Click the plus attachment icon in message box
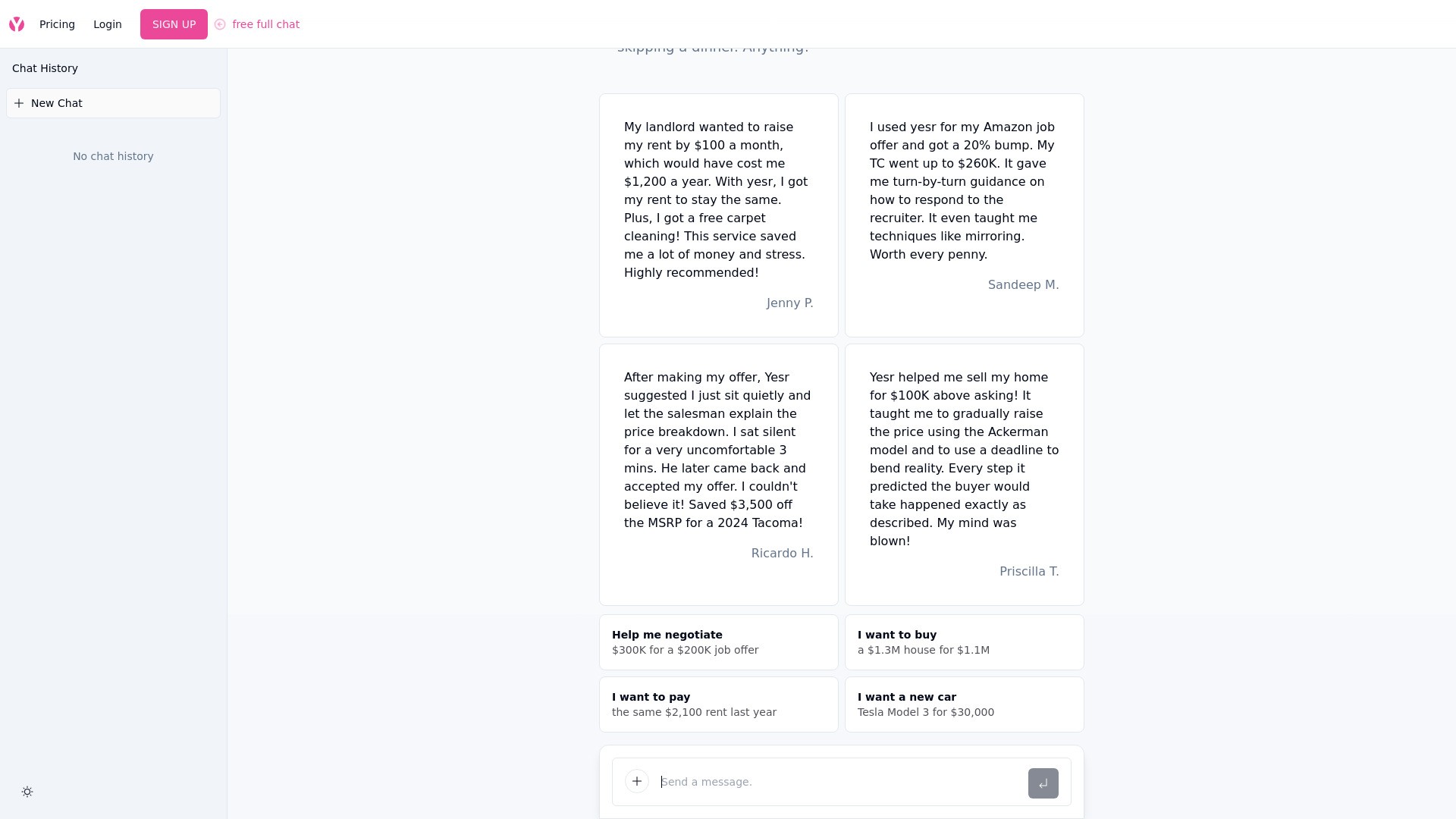Screen dimensions: 1456x819 point(637,781)
